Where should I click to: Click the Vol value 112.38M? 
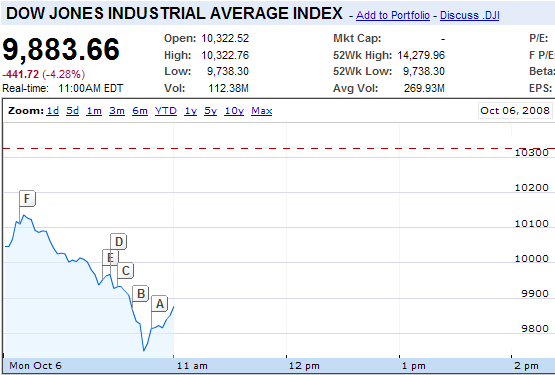228,88
